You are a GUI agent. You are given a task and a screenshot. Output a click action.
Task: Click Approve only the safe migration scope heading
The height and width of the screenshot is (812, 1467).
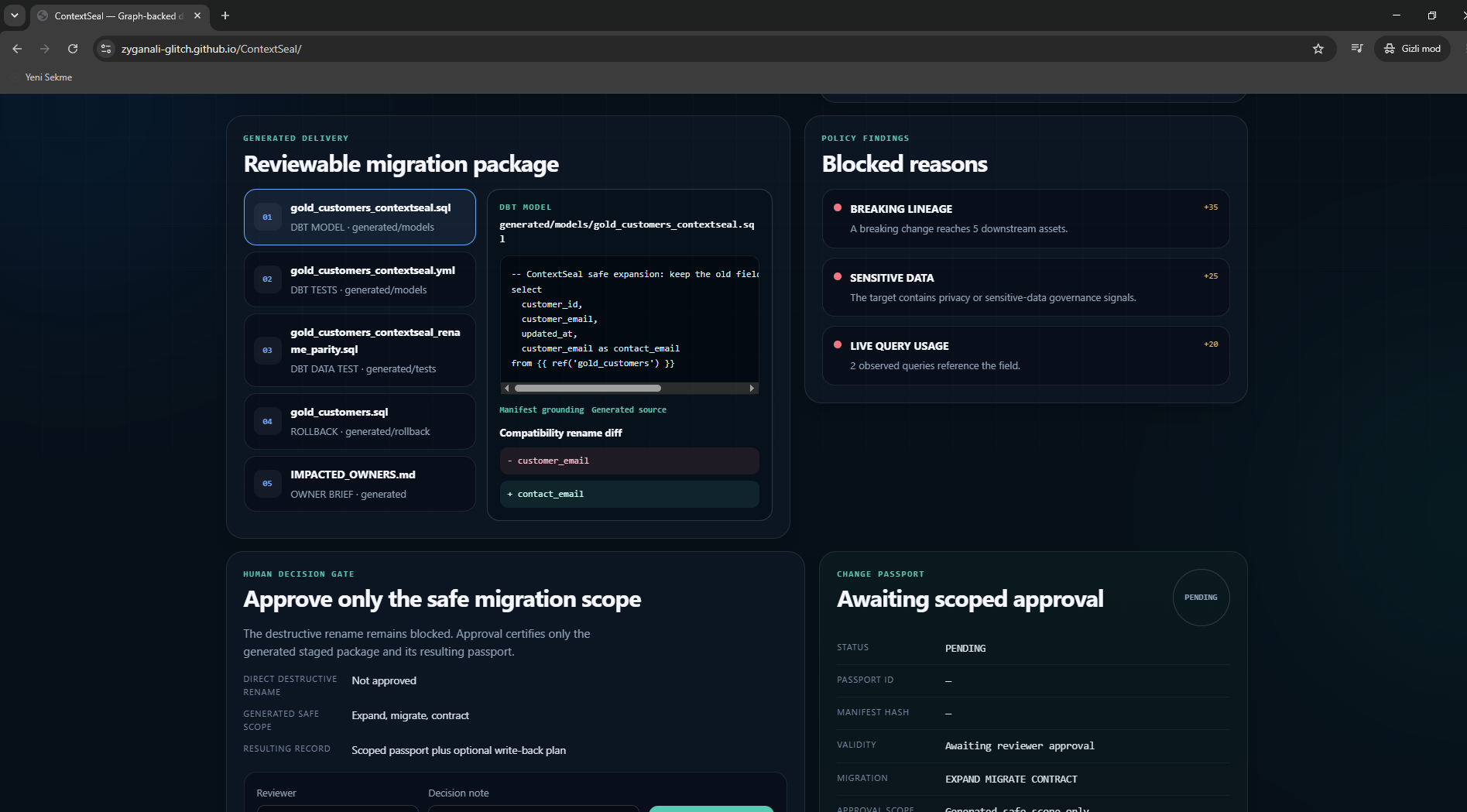coord(442,599)
